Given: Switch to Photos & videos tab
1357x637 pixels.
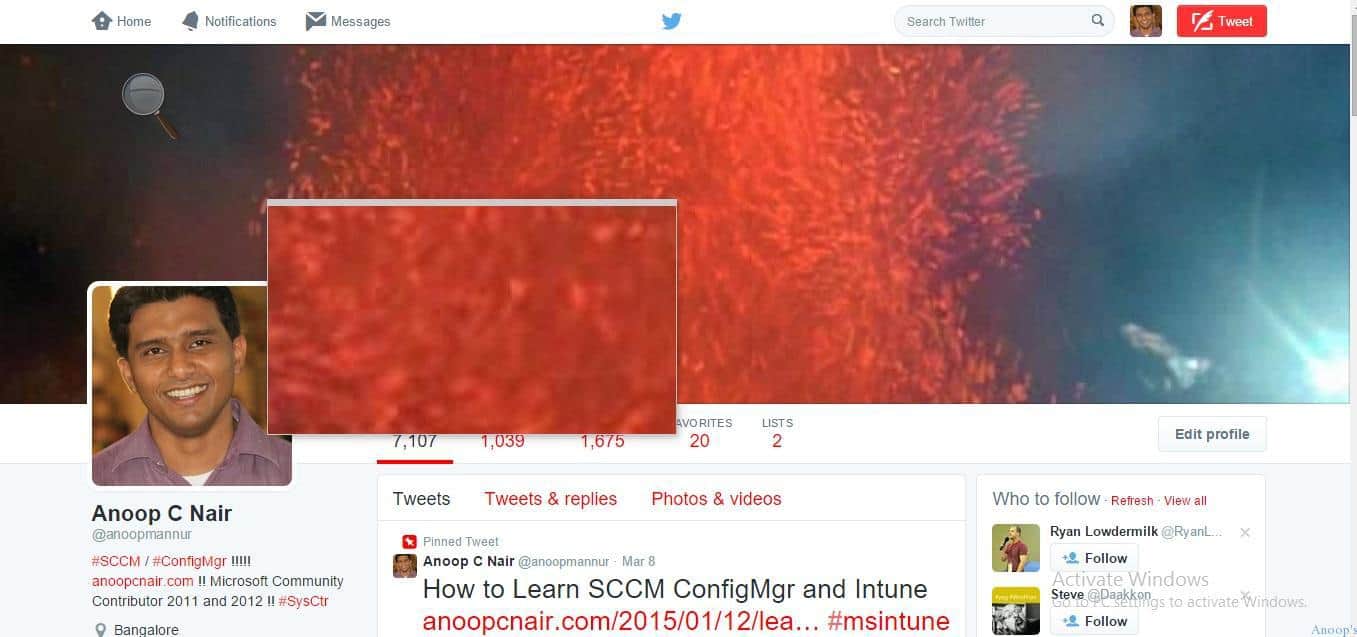Looking at the screenshot, I should [x=716, y=499].
